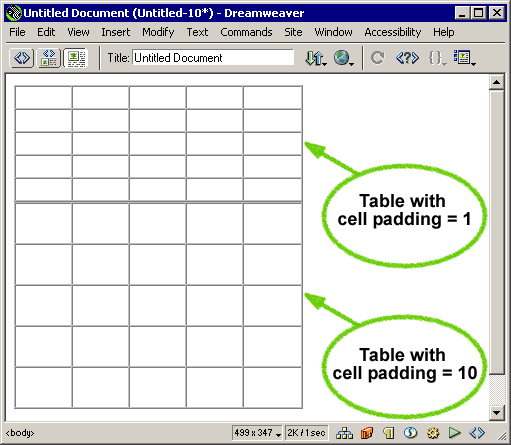Open the Commands menu
The width and height of the screenshot is (511, 445).
point(246,32)
